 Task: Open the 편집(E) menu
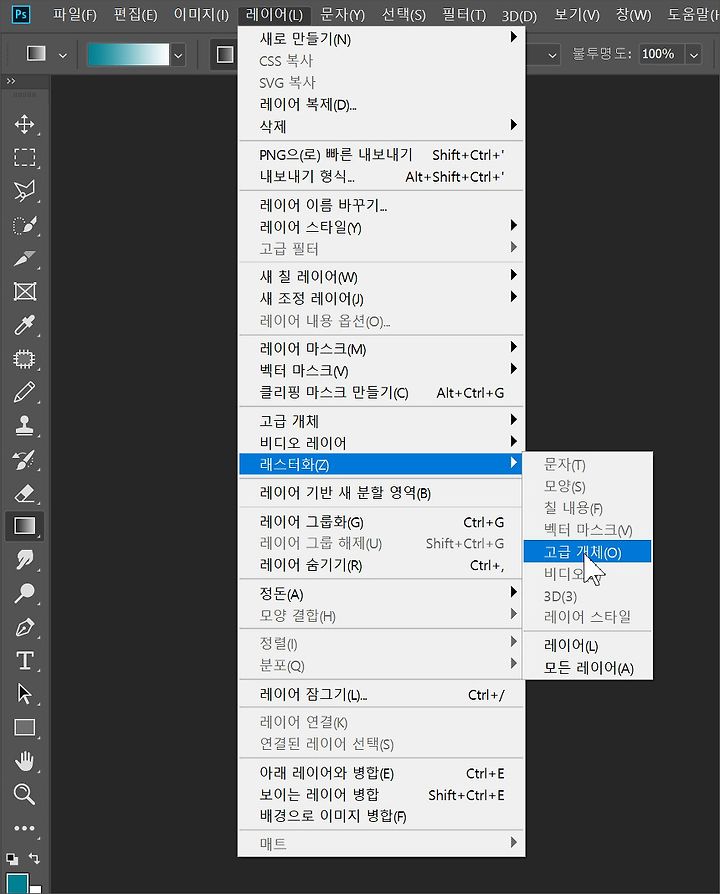pyautogui.click(x=135, y=14)
